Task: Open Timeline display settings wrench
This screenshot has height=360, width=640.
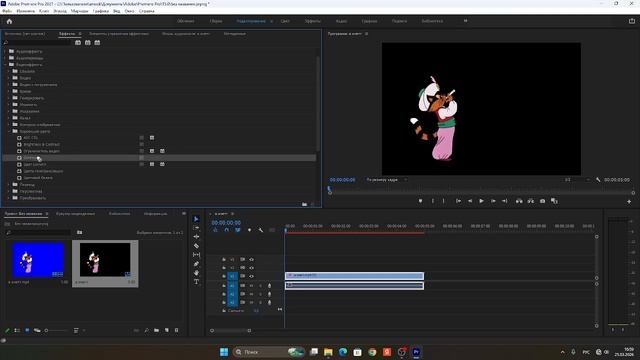Action: coord(260,230)
